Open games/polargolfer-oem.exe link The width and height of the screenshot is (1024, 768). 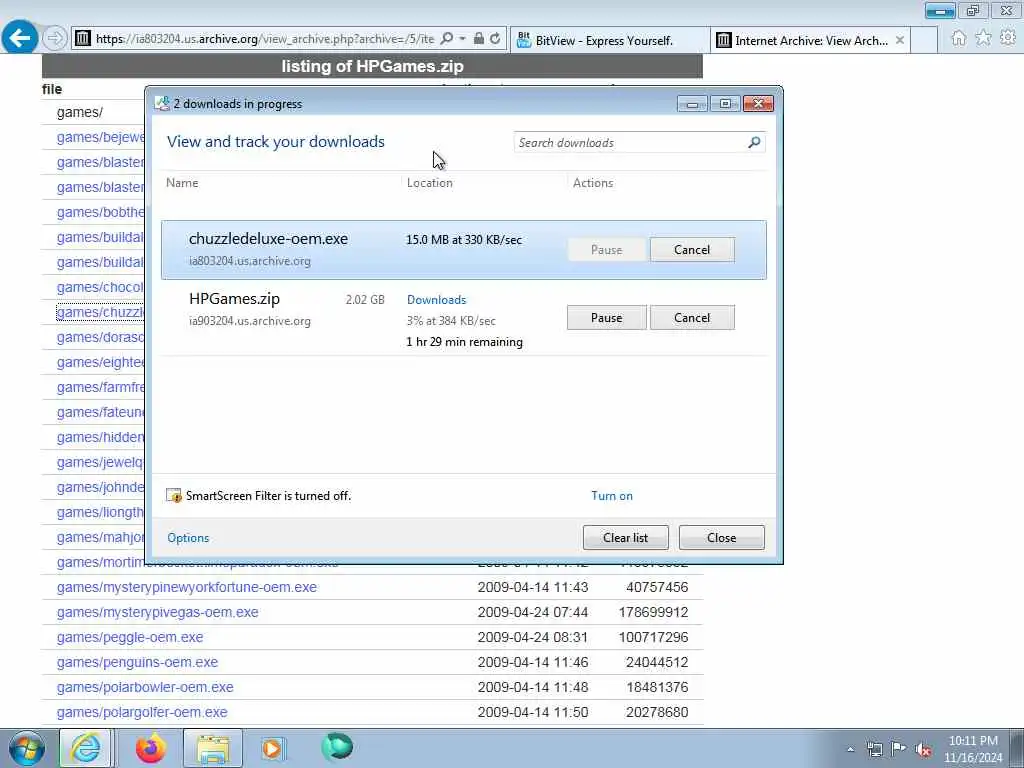click(142, 712)
